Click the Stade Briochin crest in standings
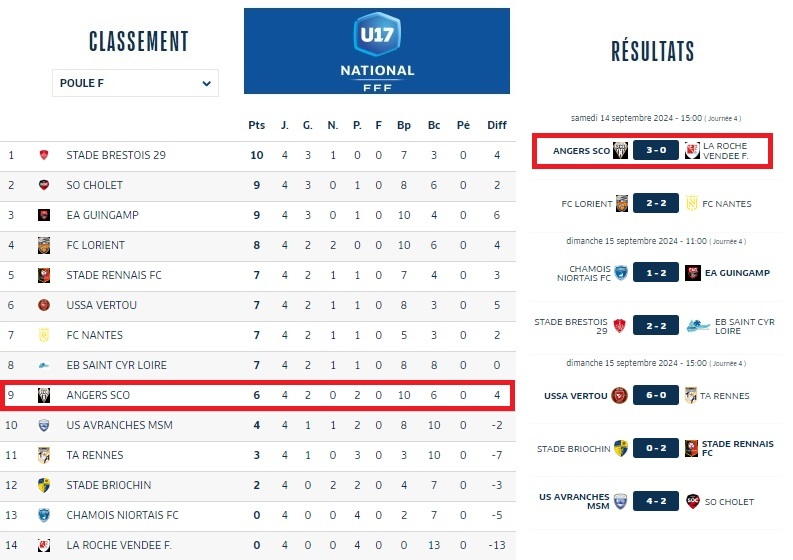Viewport: 793px width, 560px height. point(44,485)
